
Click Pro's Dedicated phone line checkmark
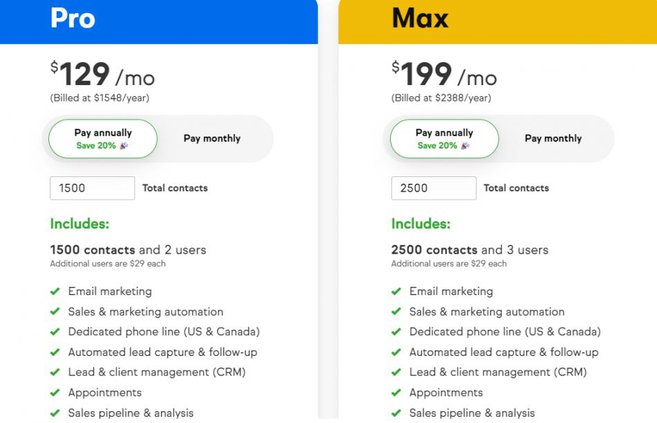(x=55, y=332)
